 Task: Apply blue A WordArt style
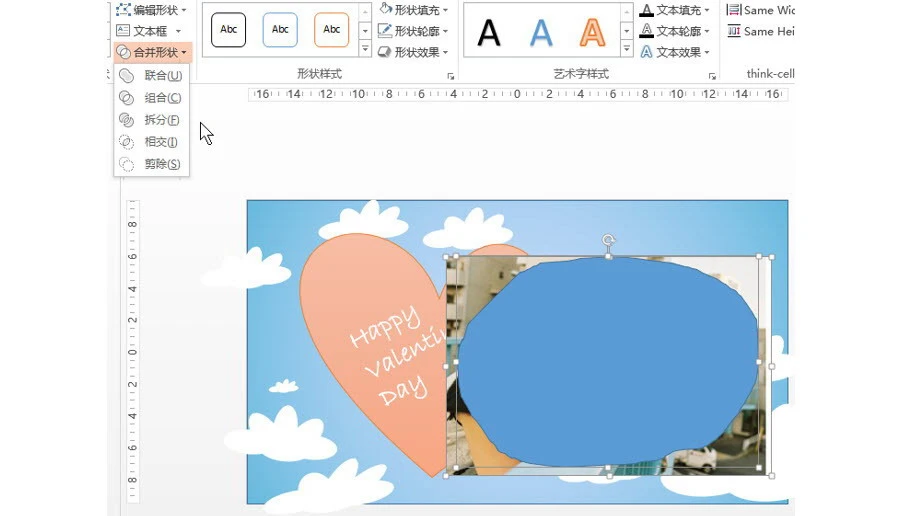click(541, 33)
